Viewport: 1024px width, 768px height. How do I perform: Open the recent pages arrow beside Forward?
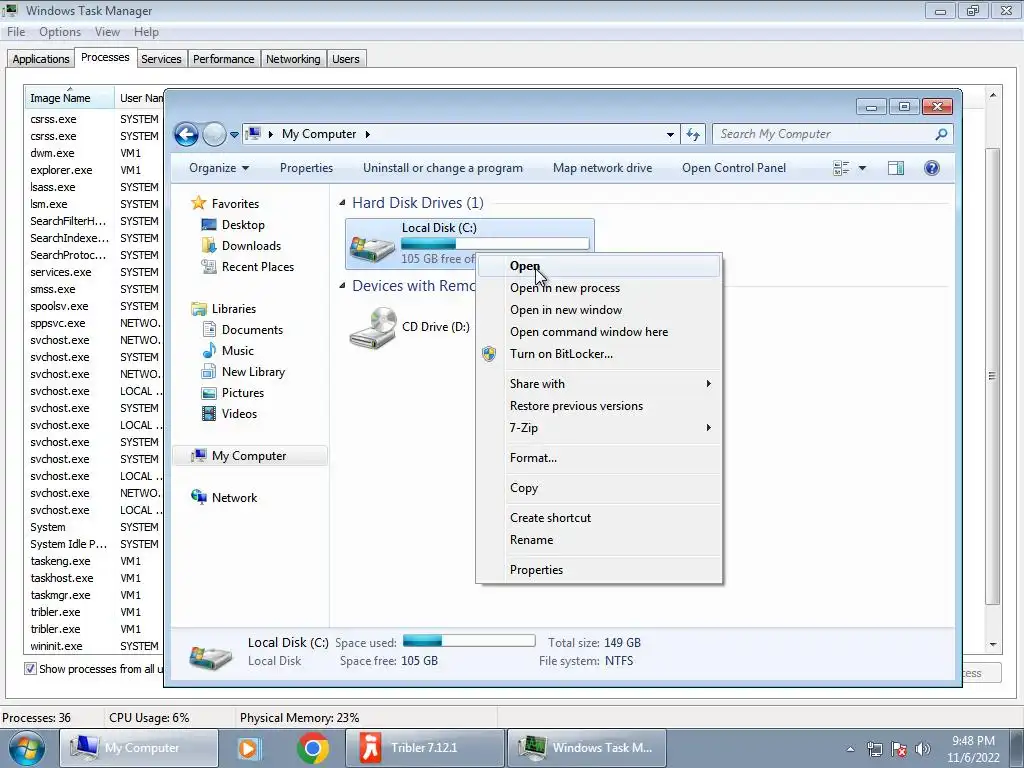[234, 135]
